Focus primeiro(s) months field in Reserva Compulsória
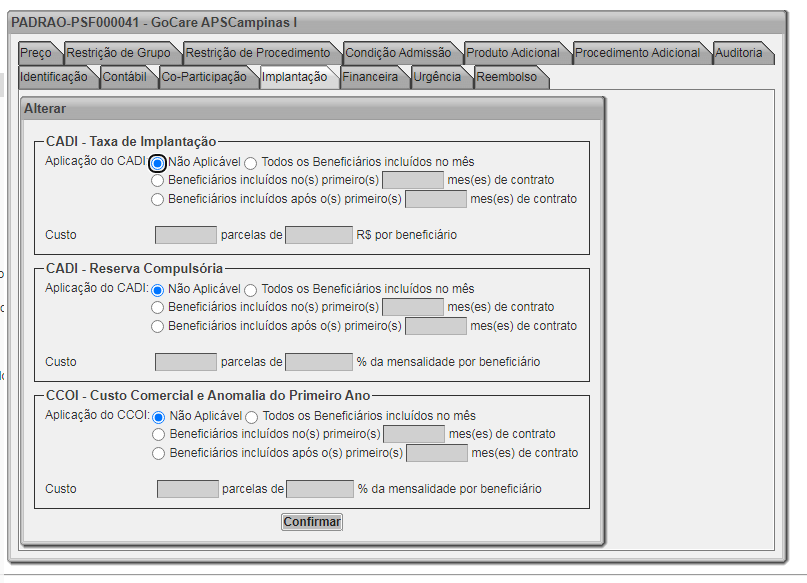 point(413,307)
